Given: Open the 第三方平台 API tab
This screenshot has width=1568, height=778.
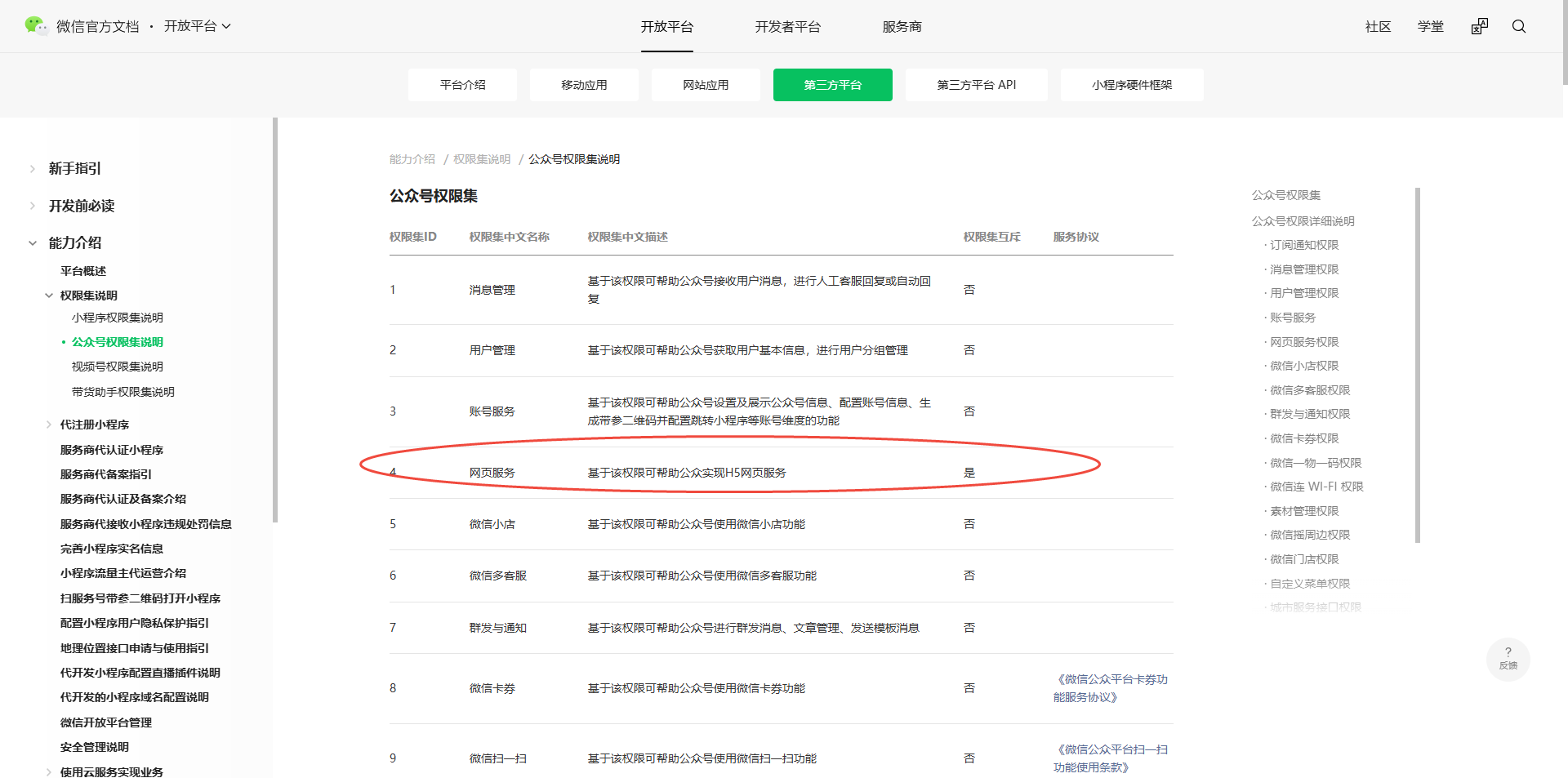Looking at the screenshot, I should point(977,85).
